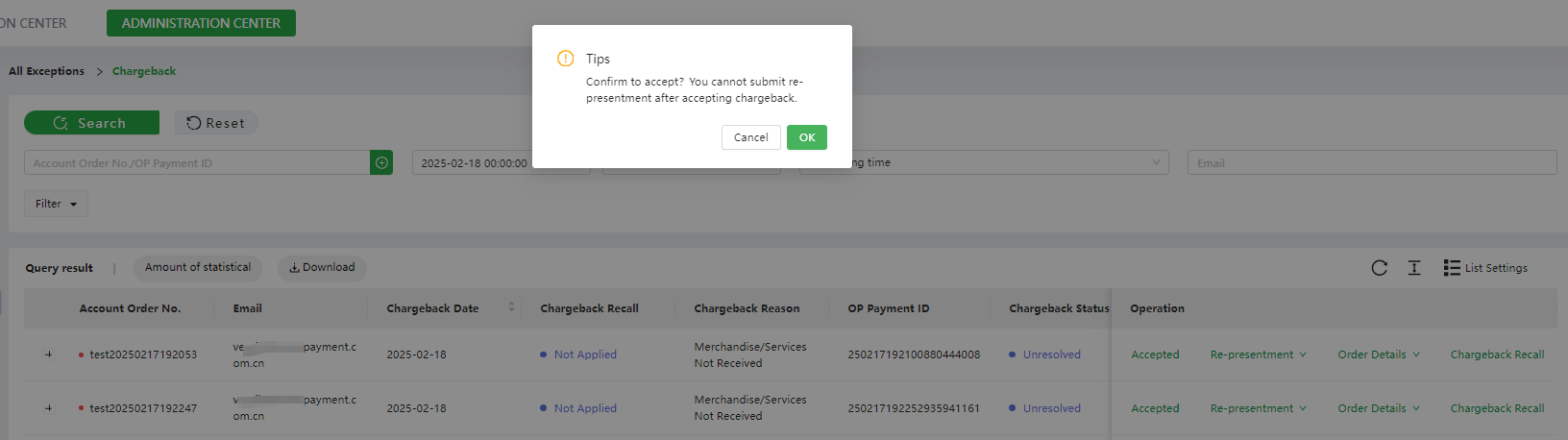Click the warning icon in Tips dialog

coord(566,59)
